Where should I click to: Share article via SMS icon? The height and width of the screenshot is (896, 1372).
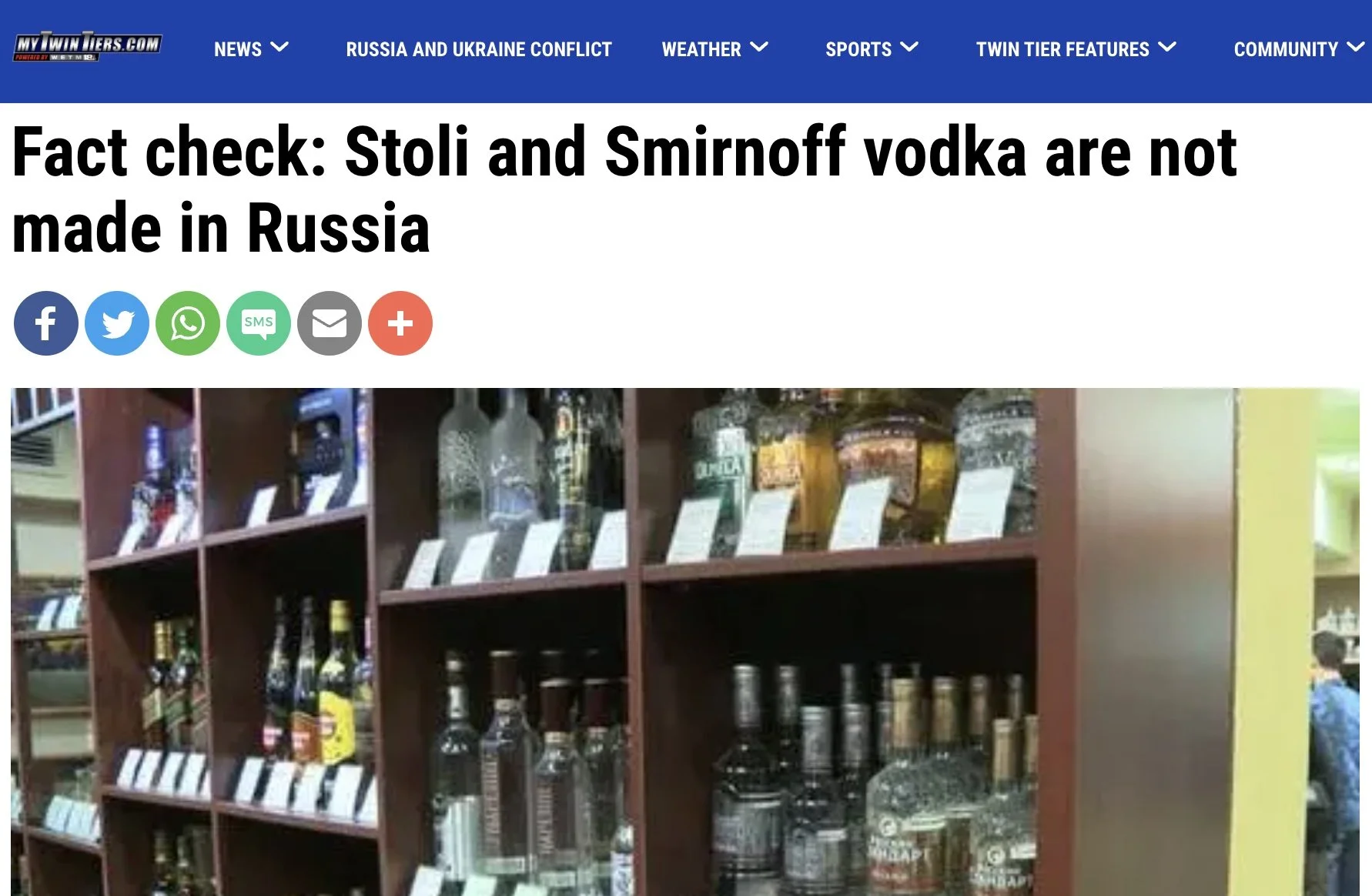click(x=259, y=323)
